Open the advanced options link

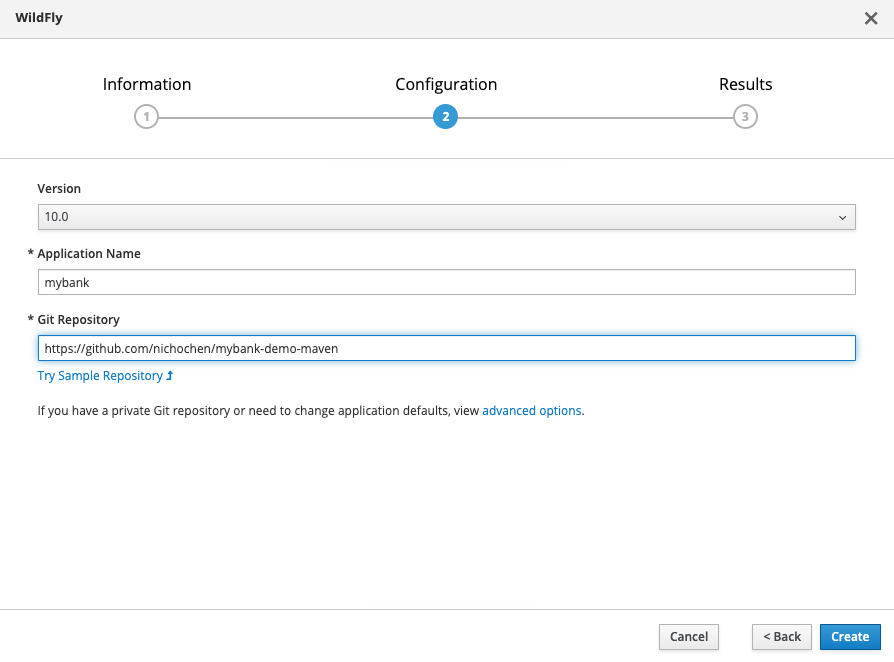(531, 411)
